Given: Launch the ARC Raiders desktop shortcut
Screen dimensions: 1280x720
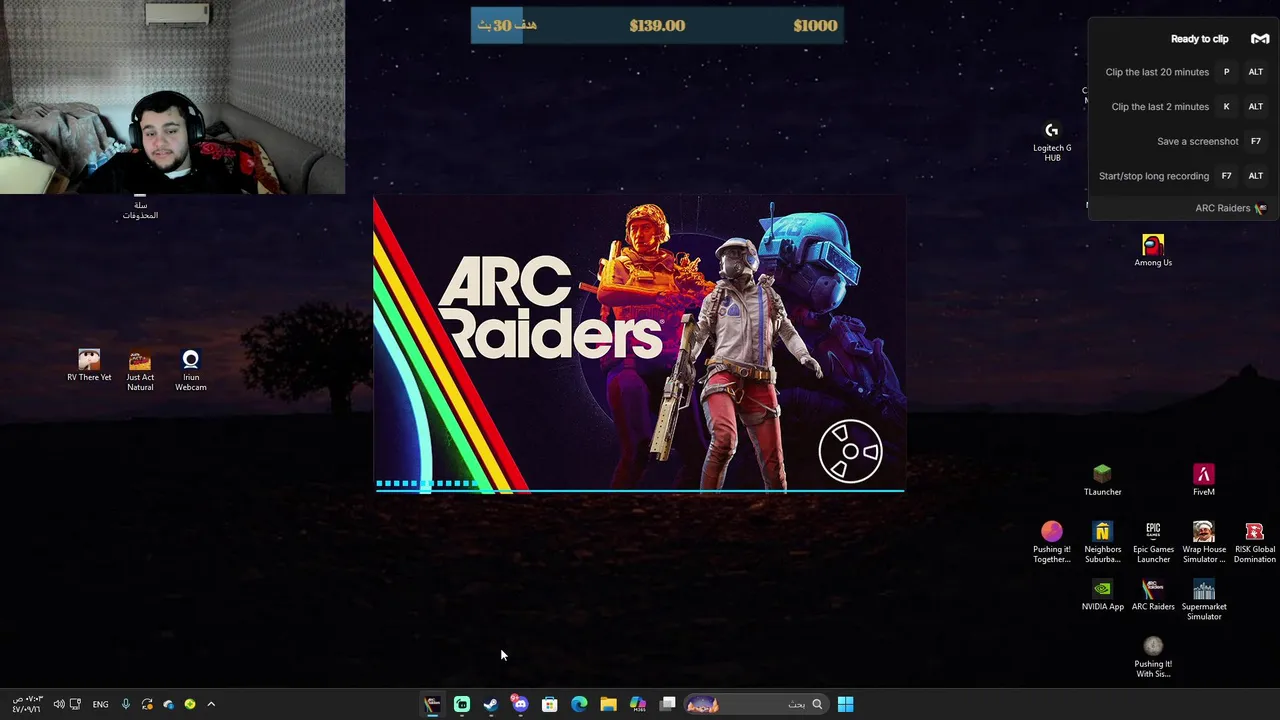Looking at the screenshot, I should click(1153, 595).
